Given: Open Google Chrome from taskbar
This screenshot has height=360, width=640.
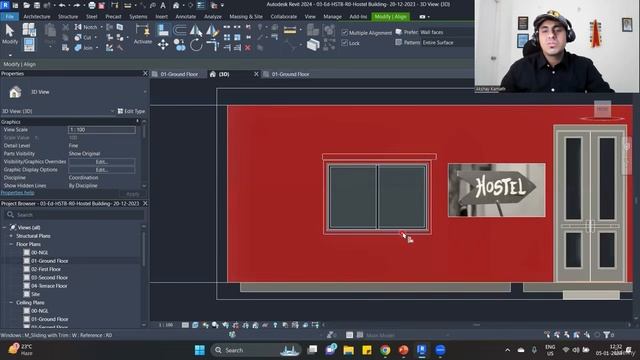Looking at the screenshot, I should (385, 350).
